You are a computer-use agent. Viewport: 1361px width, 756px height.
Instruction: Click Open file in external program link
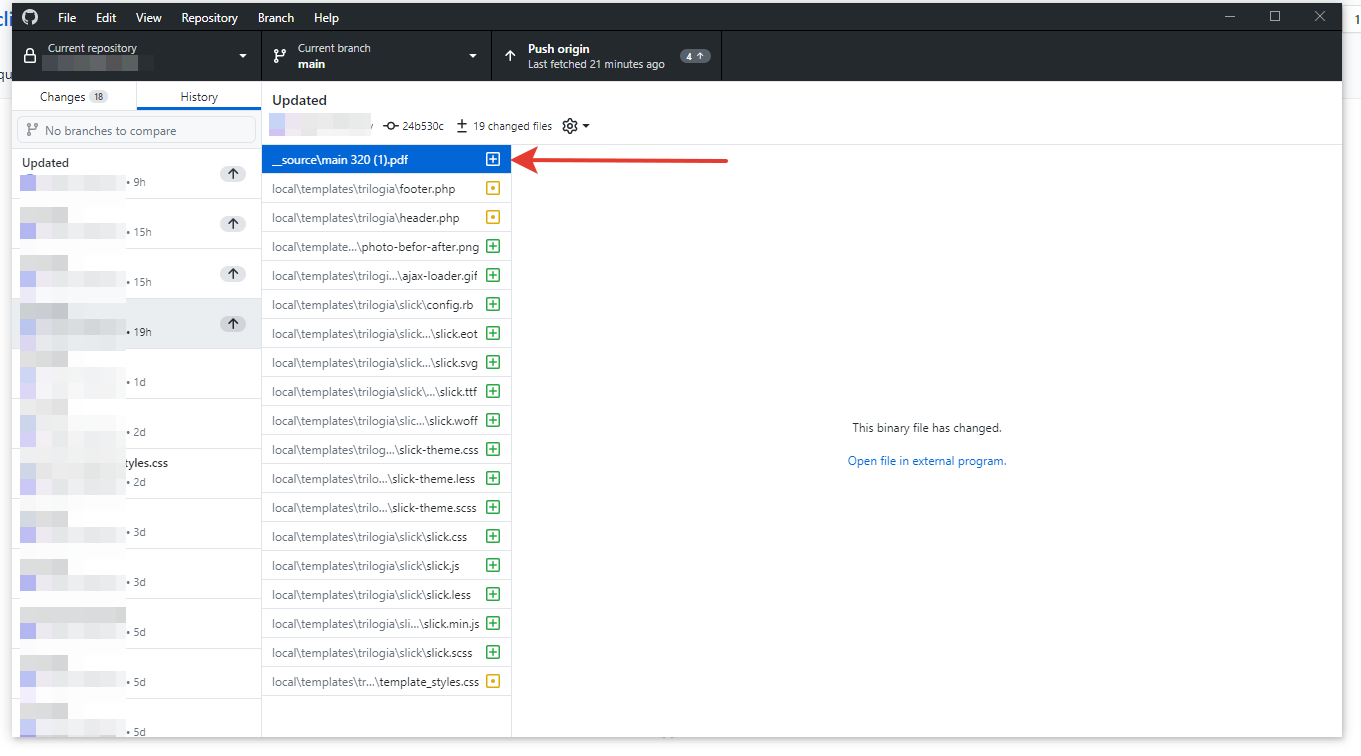tap(927, 461)
